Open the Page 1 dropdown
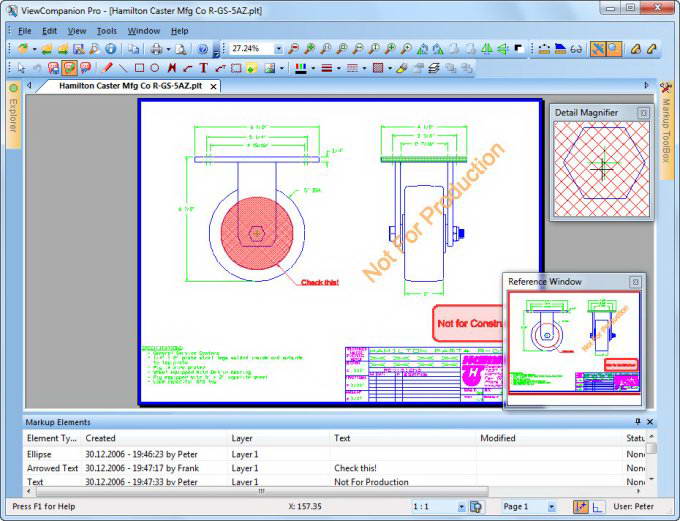The width and height of the screenshot is (680, 521). pyautogui.click(x=551, y=507)
